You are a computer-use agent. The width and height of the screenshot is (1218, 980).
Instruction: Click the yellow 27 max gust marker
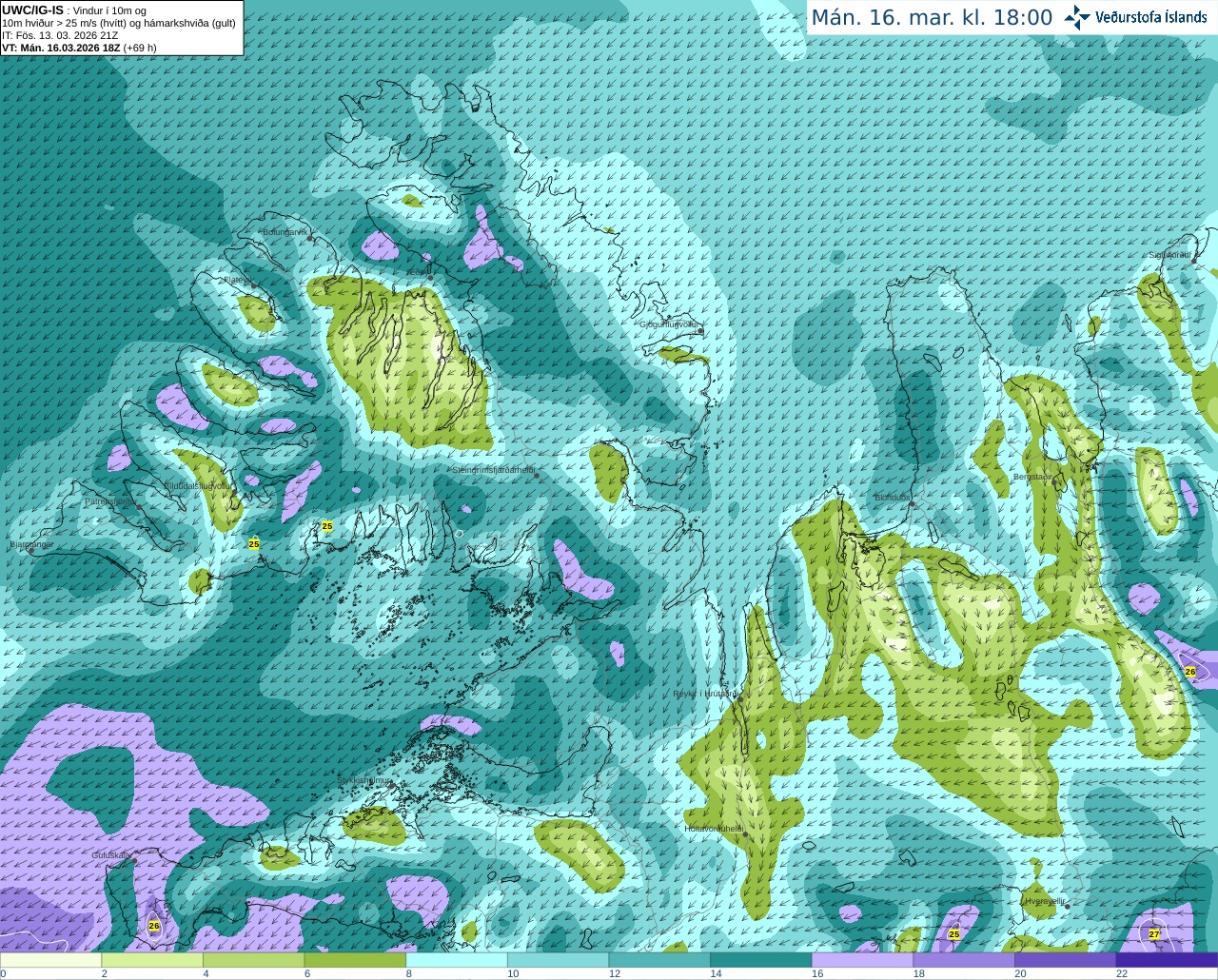coord(1154,933)
